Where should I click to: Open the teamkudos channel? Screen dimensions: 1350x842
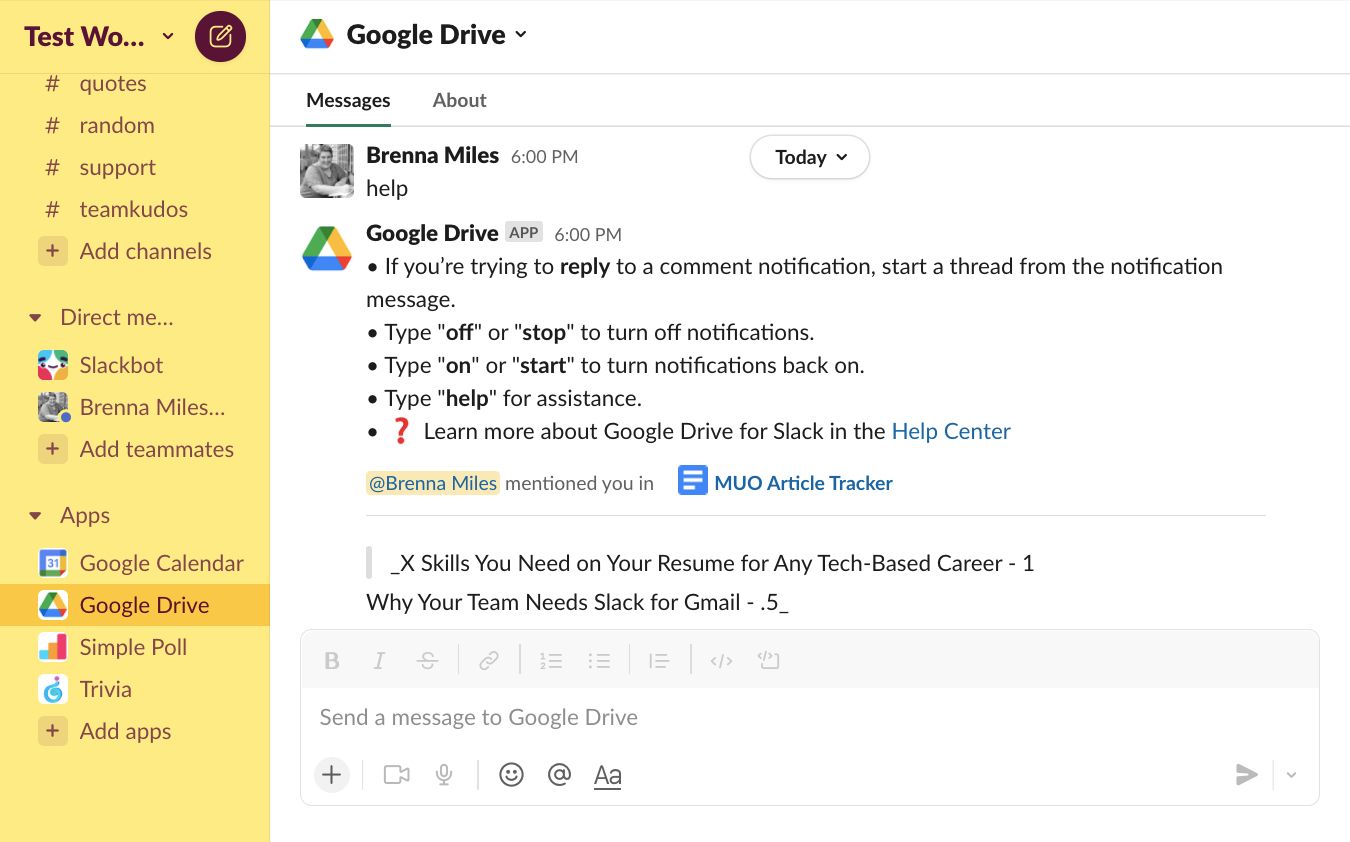pos(135,210)
